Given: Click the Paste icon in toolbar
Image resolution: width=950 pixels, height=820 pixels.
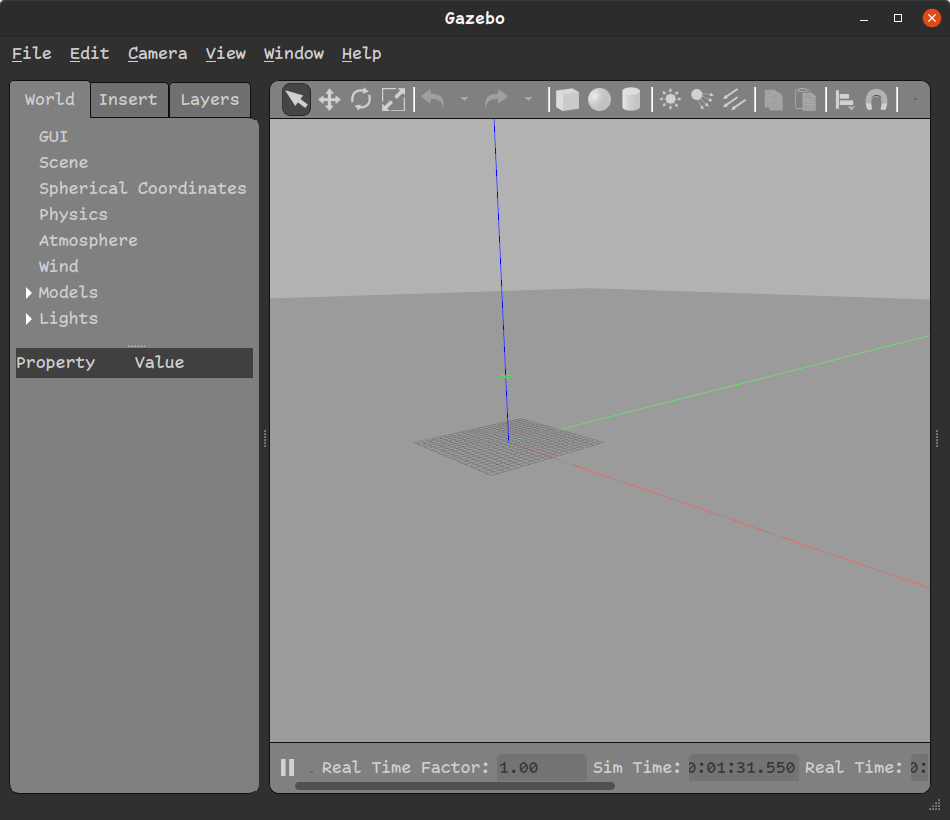Looking at the screenshot, I should coord(805,99).
